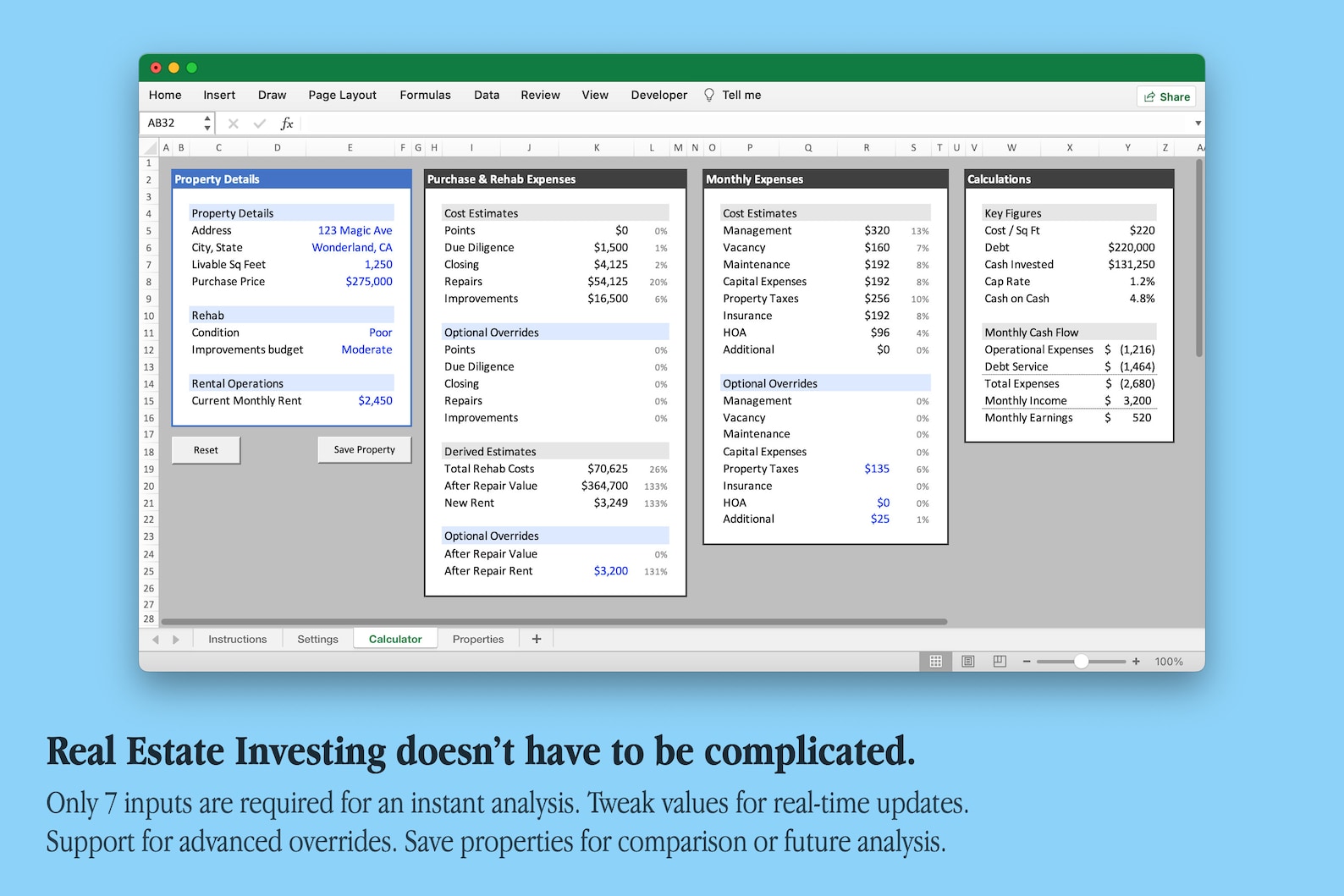Open the Formulas ribbon tab
Screen dimensions: 1344x896
pyautogui.click(x=425, y=95)
